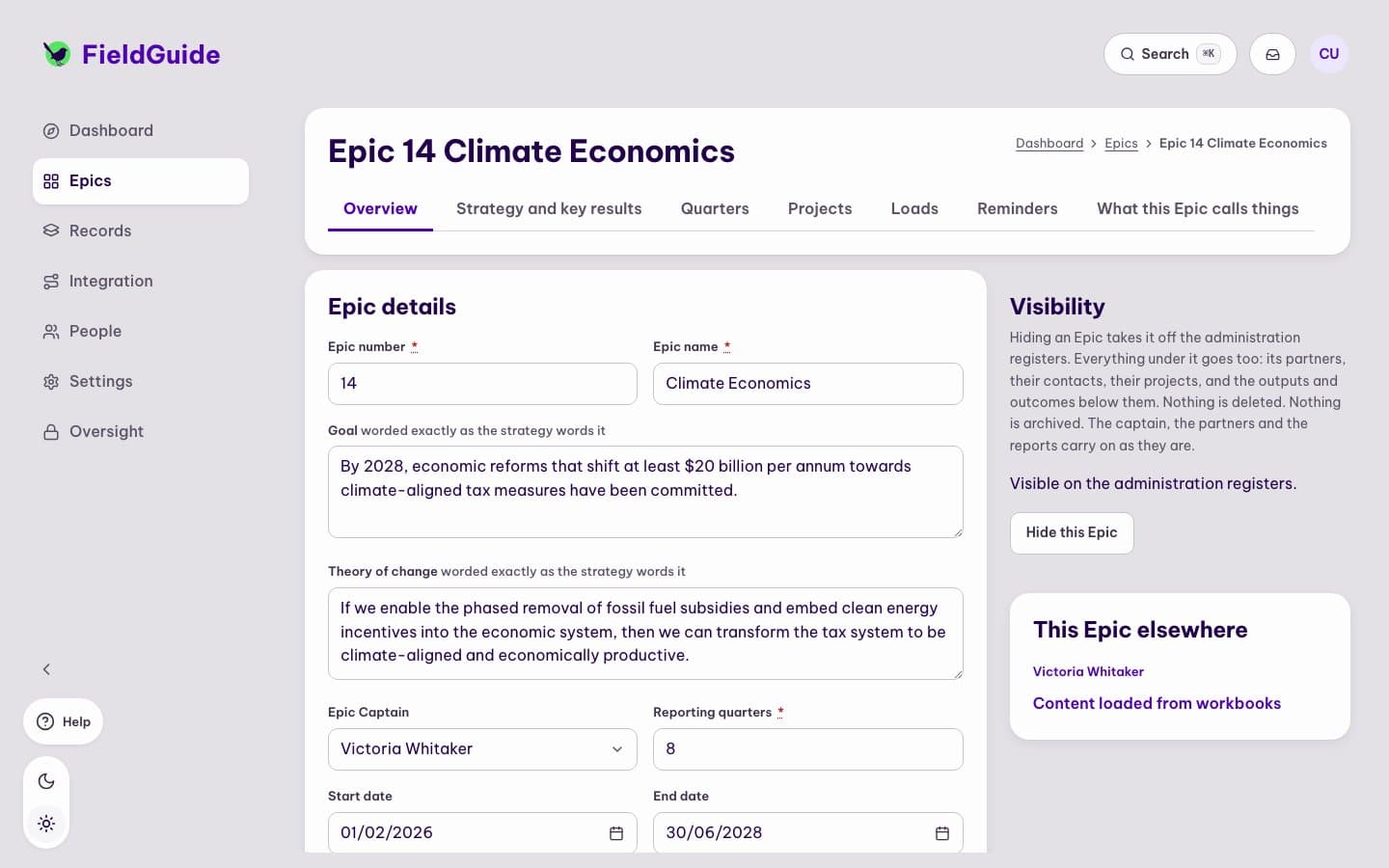Follow the Dashboard breadcrumb link
This screenshot has height=868, width=1389.
[1049, 144]
